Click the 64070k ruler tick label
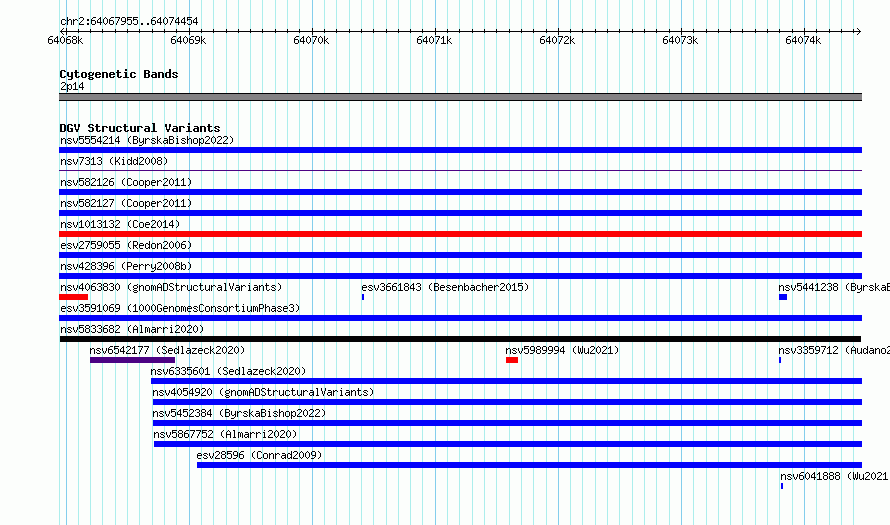 311,40
